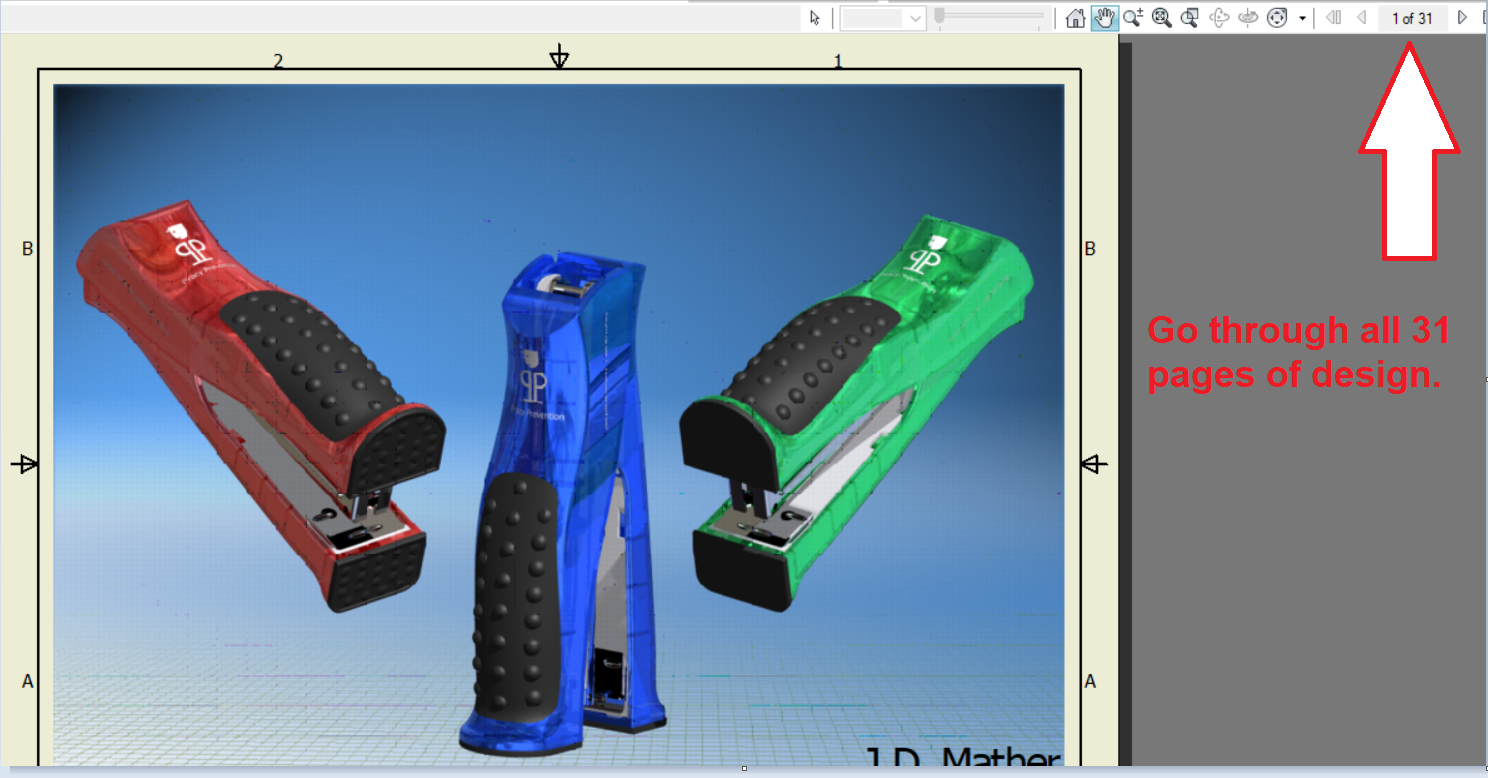This screenshot has width=1488, height=778.
Task: Select the arrow selection tool
Action: coord(816,17)
